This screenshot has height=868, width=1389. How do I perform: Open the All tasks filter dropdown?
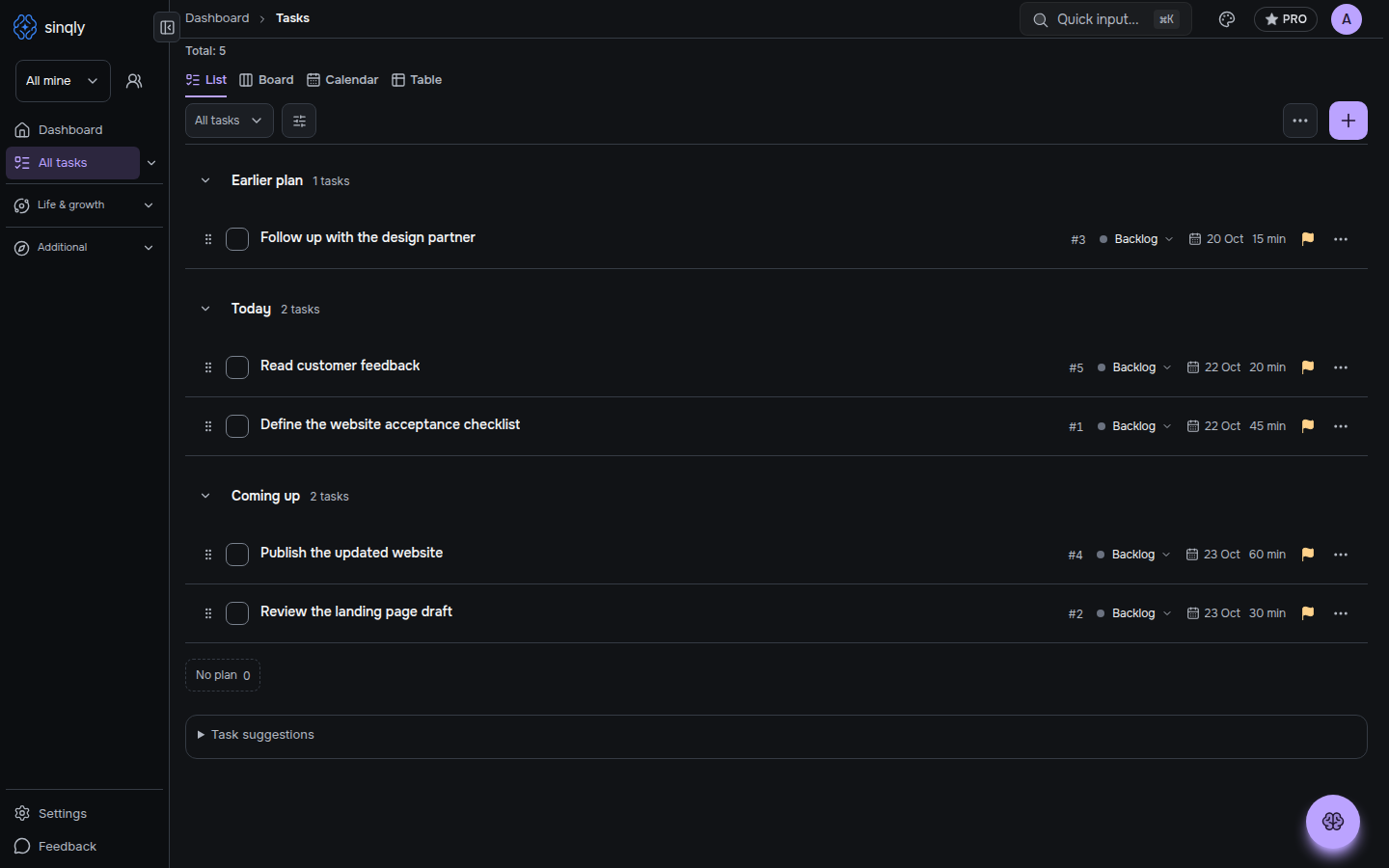point(229,121)
